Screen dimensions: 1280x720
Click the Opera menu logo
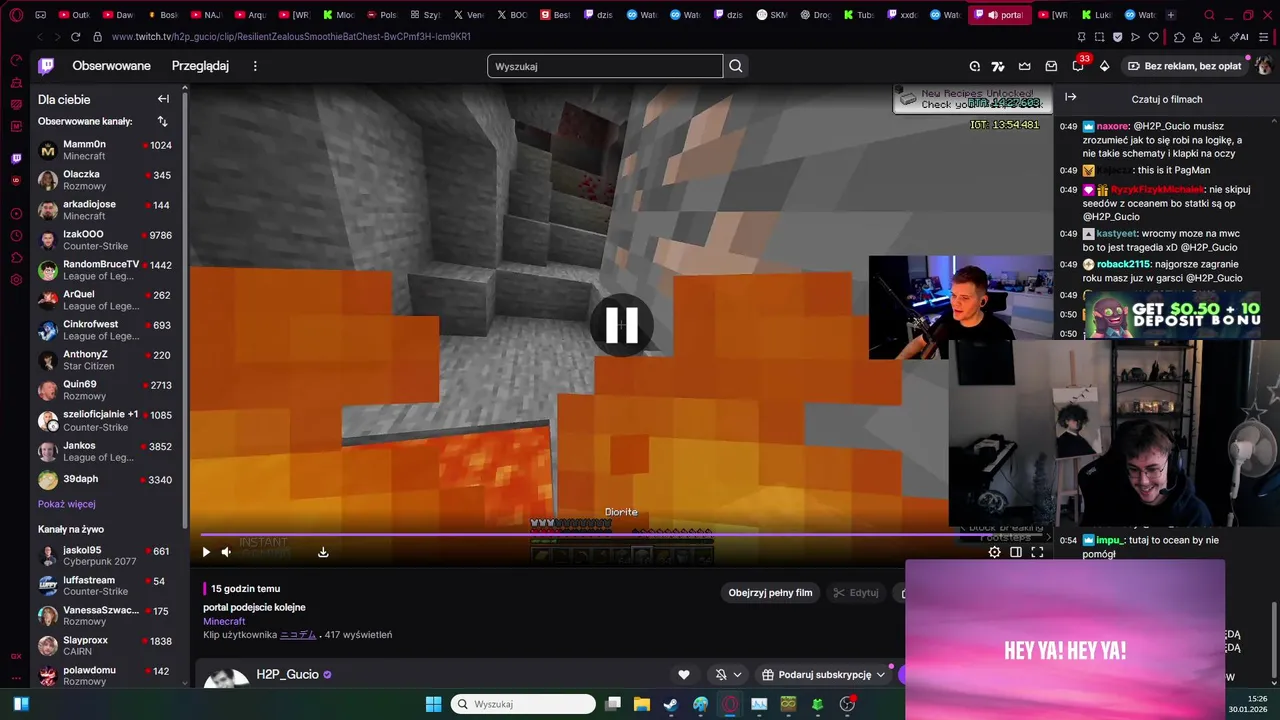[x=16, y=15]
